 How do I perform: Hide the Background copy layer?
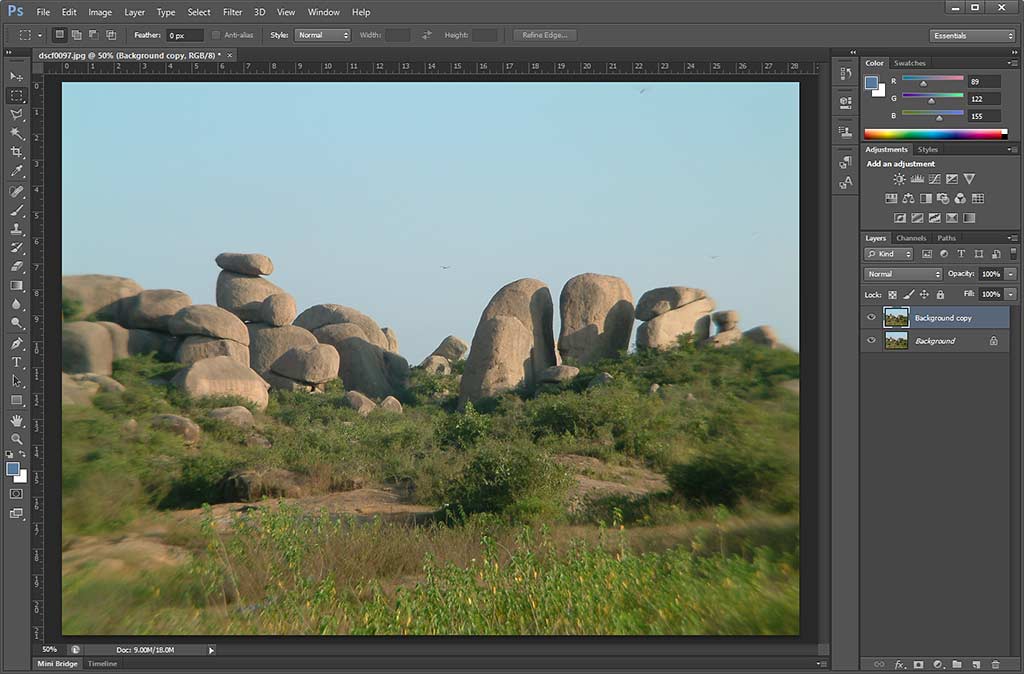871,318
